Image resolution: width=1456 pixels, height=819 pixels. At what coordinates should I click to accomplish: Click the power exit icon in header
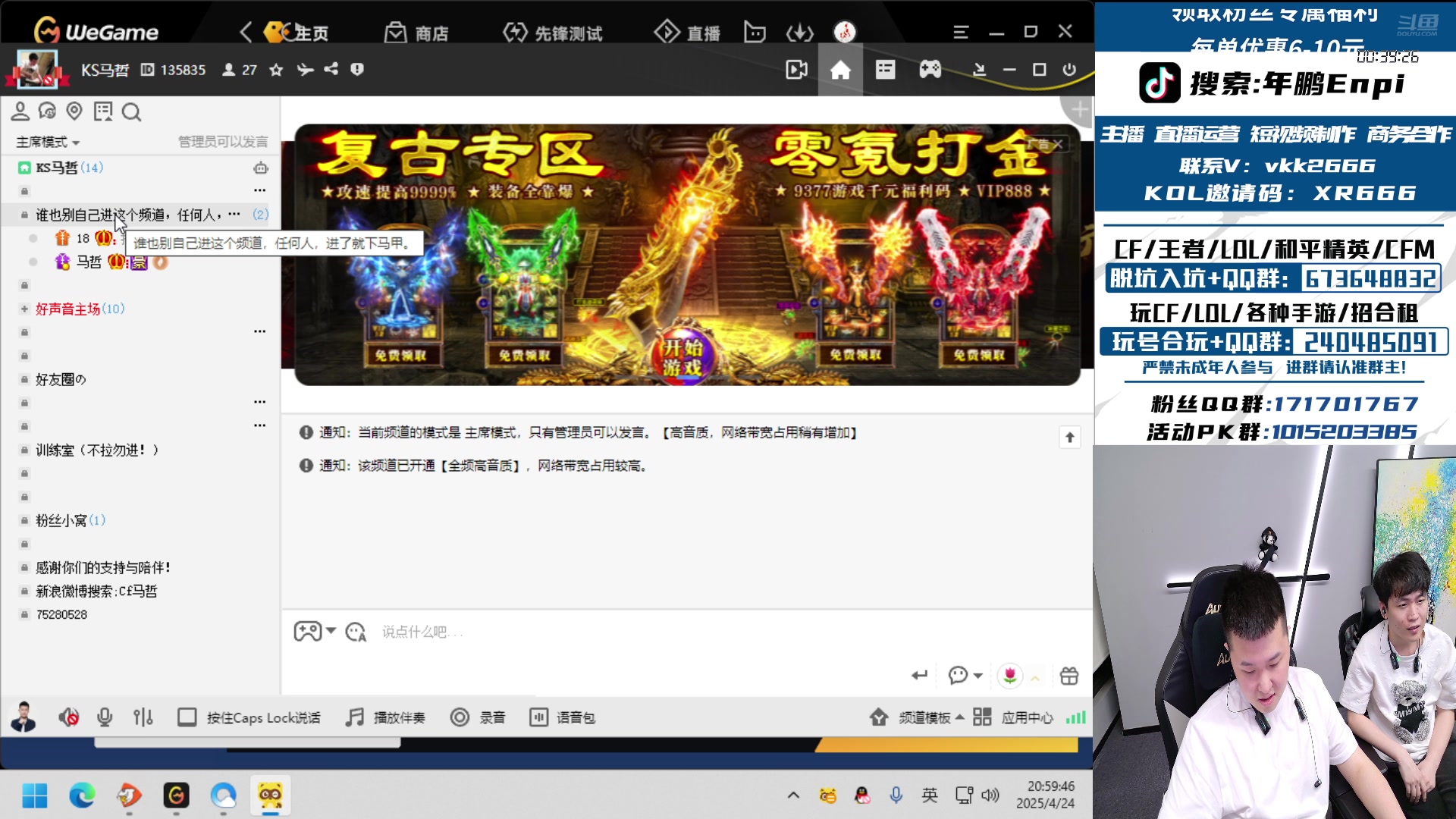pyautogui.click(x=1069, y=70)
